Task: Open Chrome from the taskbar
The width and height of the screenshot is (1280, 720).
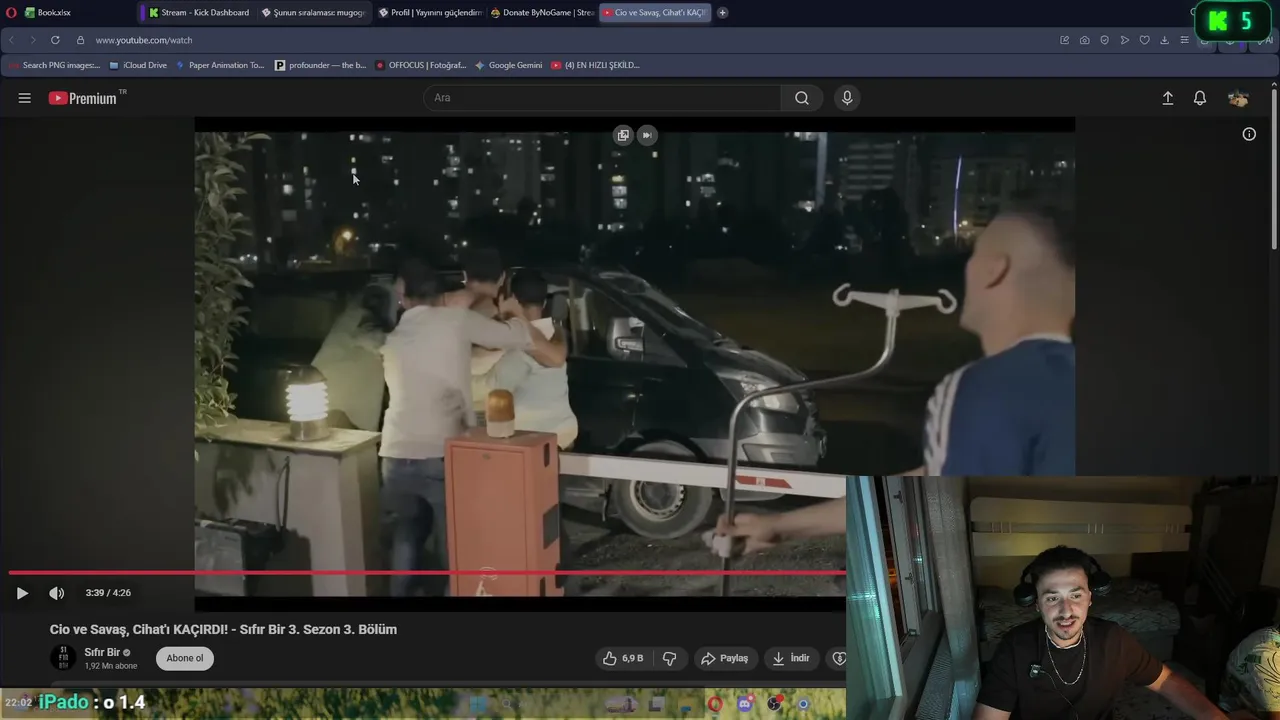Action: click(x=803, y=704)
